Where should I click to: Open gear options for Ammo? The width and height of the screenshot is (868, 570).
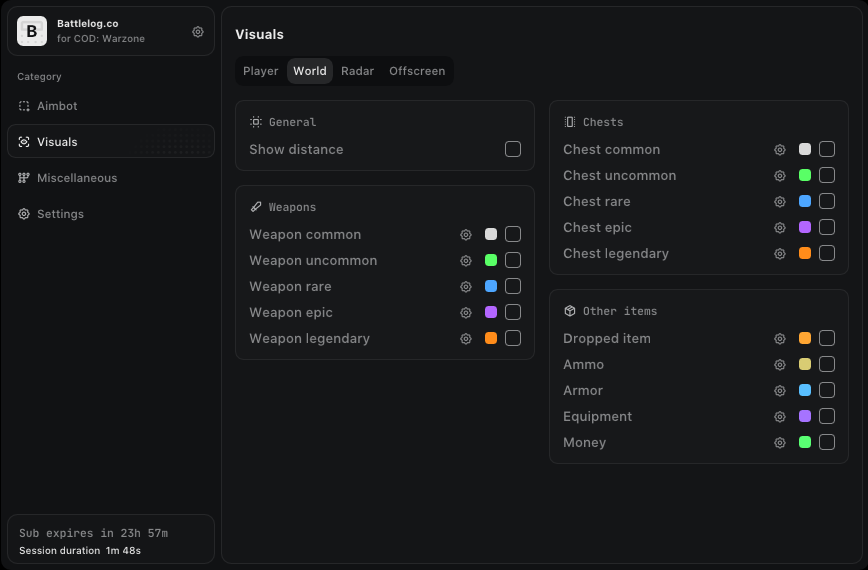point(780,365)
